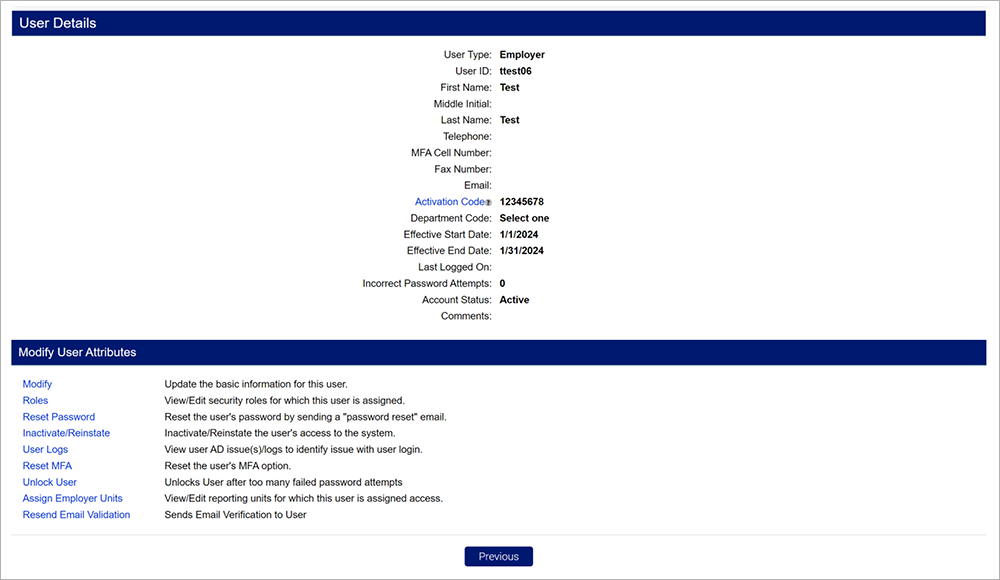Open User Logs
Viewport: 1000px width, 580px height.
[46, 450]
